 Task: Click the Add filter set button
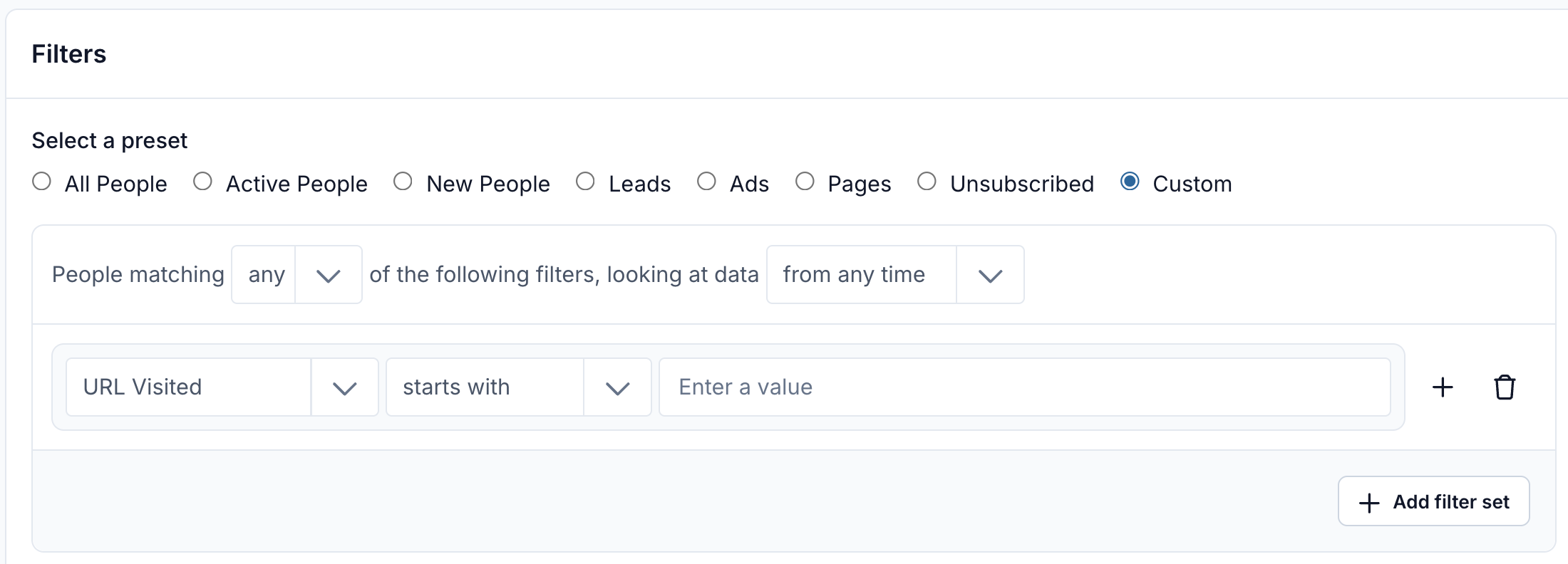[1434, 501]
